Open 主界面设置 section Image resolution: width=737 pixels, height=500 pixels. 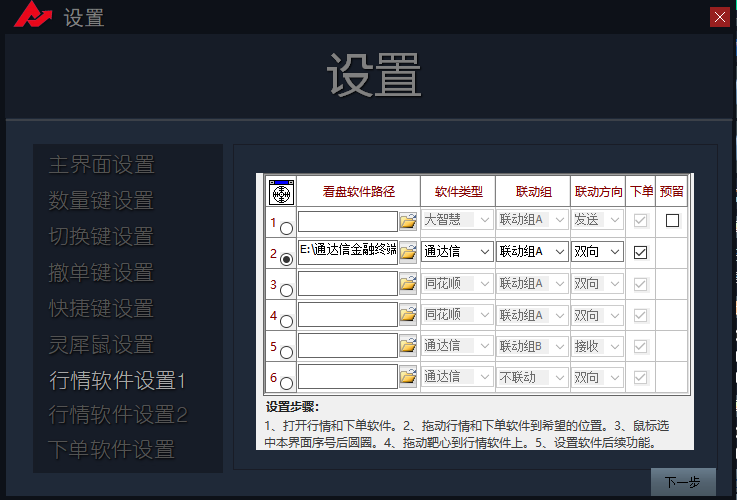click(102, 165)
